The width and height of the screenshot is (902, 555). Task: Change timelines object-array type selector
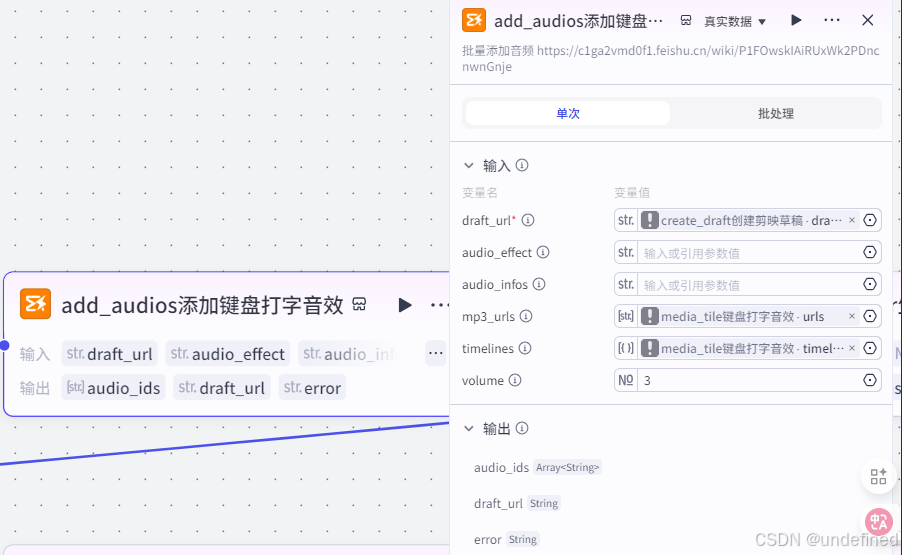(626, 348)
